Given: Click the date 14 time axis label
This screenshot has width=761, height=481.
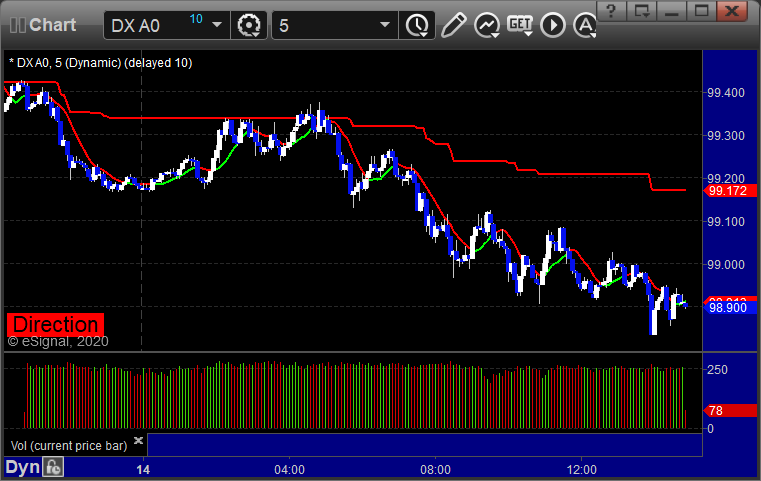Looking at the screenshot, I should tap(143, 470).
